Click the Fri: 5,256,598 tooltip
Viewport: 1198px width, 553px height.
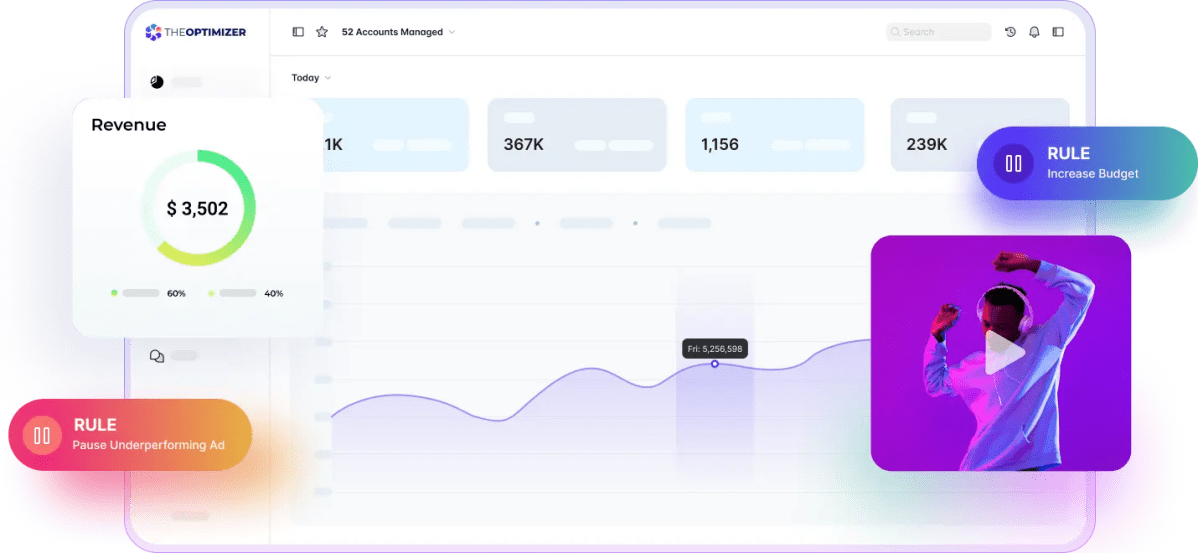(714, 349)
